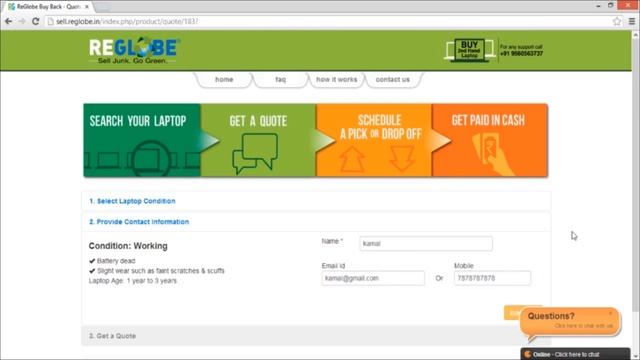Click the scrollbar up arrow
This screenshot has width=640, height=360.
[636, 35]
